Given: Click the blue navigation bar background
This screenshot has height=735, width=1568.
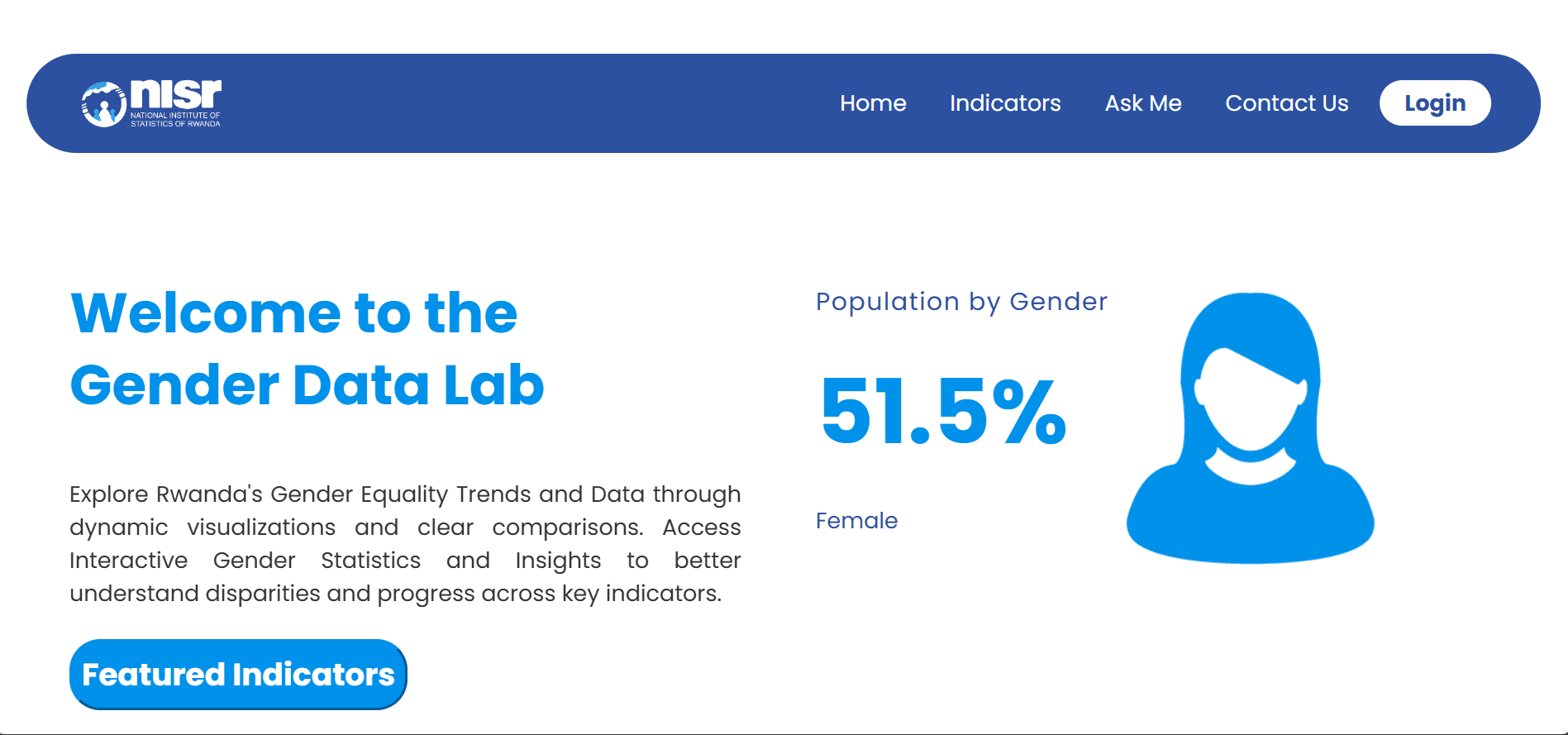Looking at the screenshot, I should [579, 103].
